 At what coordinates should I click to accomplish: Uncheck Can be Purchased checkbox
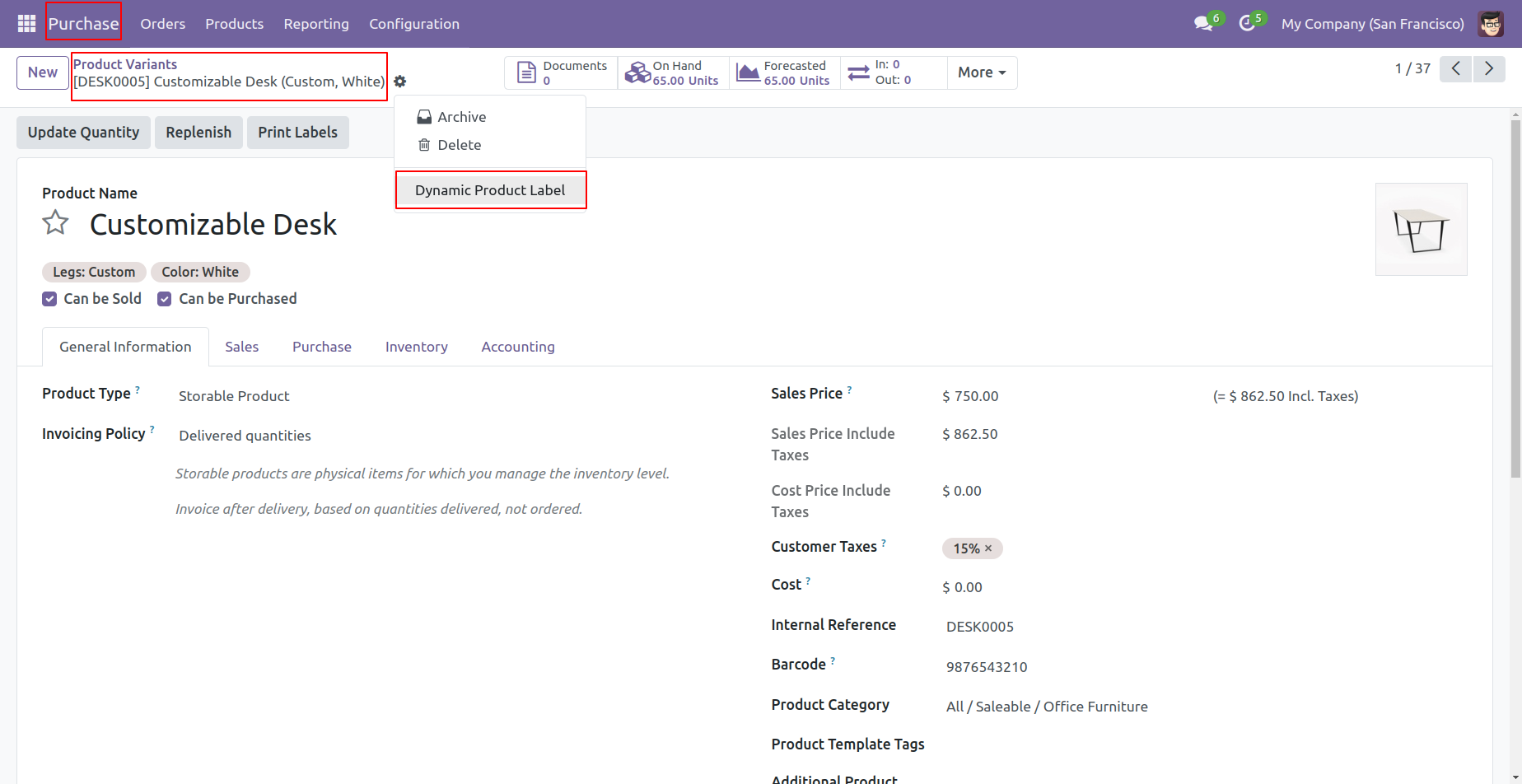[165, 299]
